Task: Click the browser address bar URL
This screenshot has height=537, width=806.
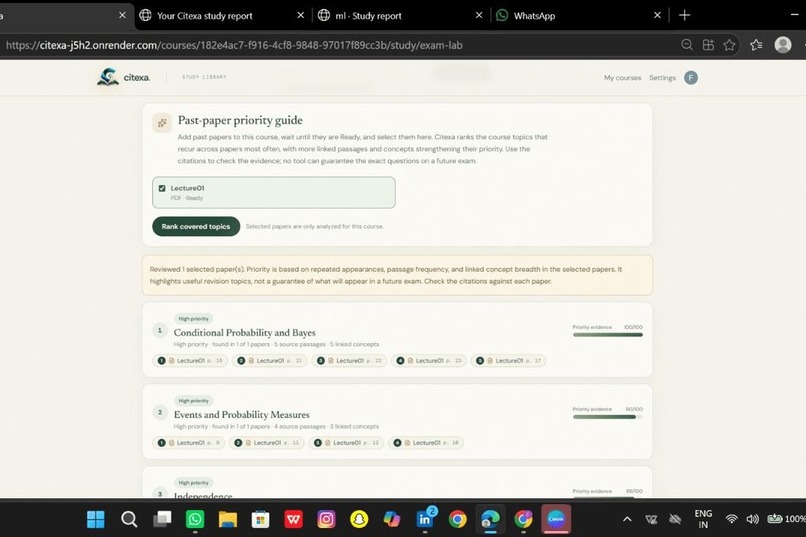Action: pyautogui.click(x=234, y=45)
